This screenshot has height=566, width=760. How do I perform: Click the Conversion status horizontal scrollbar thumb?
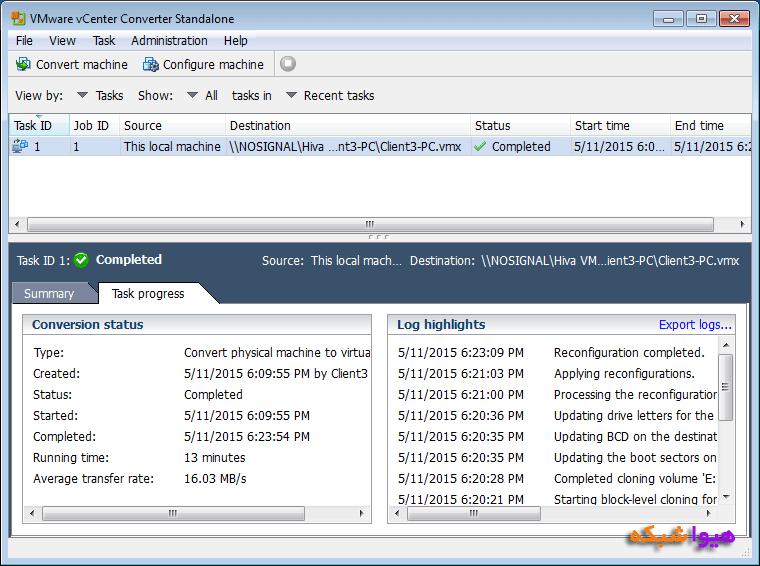173,513
